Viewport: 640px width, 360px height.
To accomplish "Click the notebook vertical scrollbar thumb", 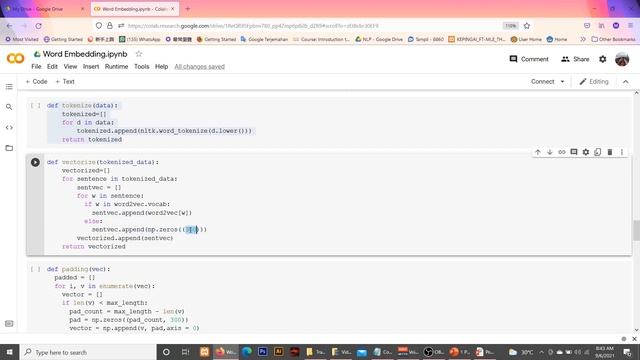I will click(636, 230).
